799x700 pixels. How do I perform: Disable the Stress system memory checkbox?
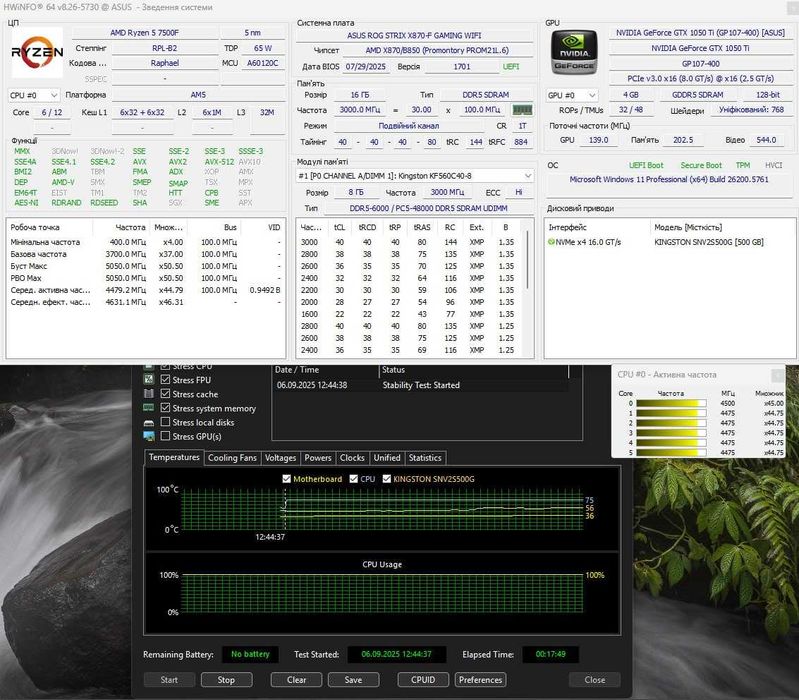pos(165,408)
